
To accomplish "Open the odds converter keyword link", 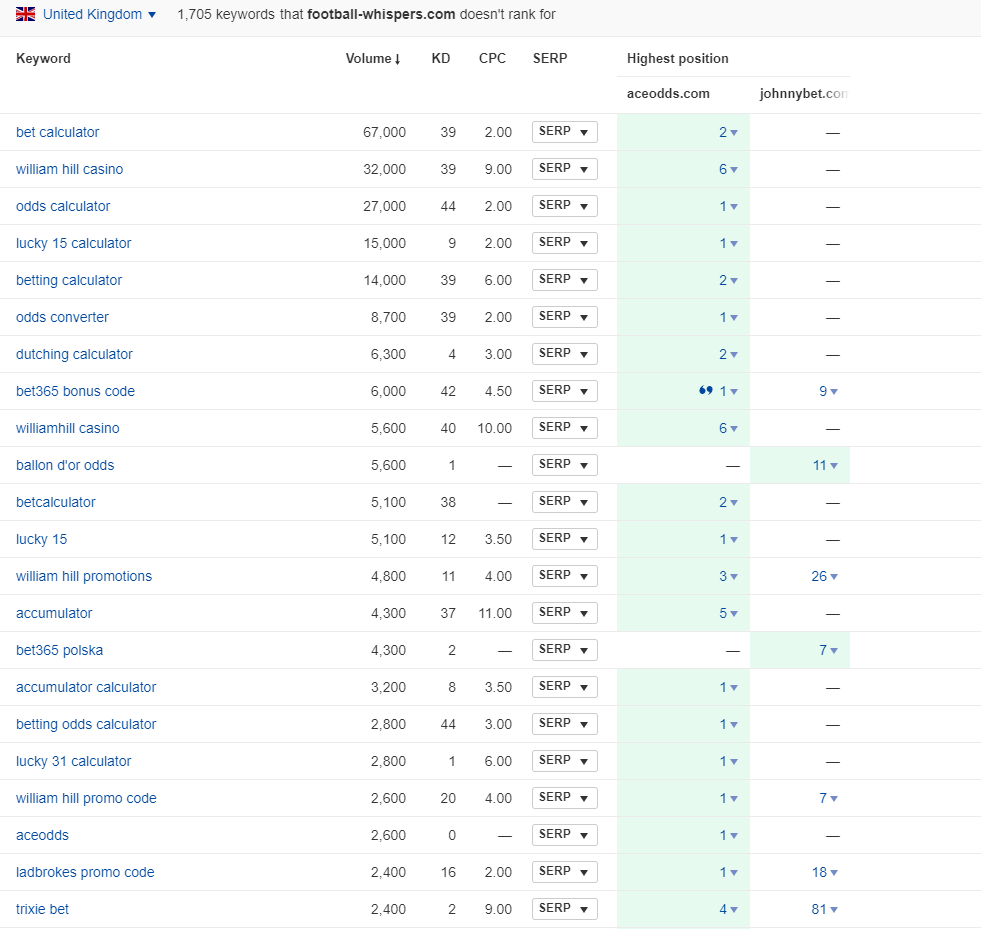I will [63, 317].
